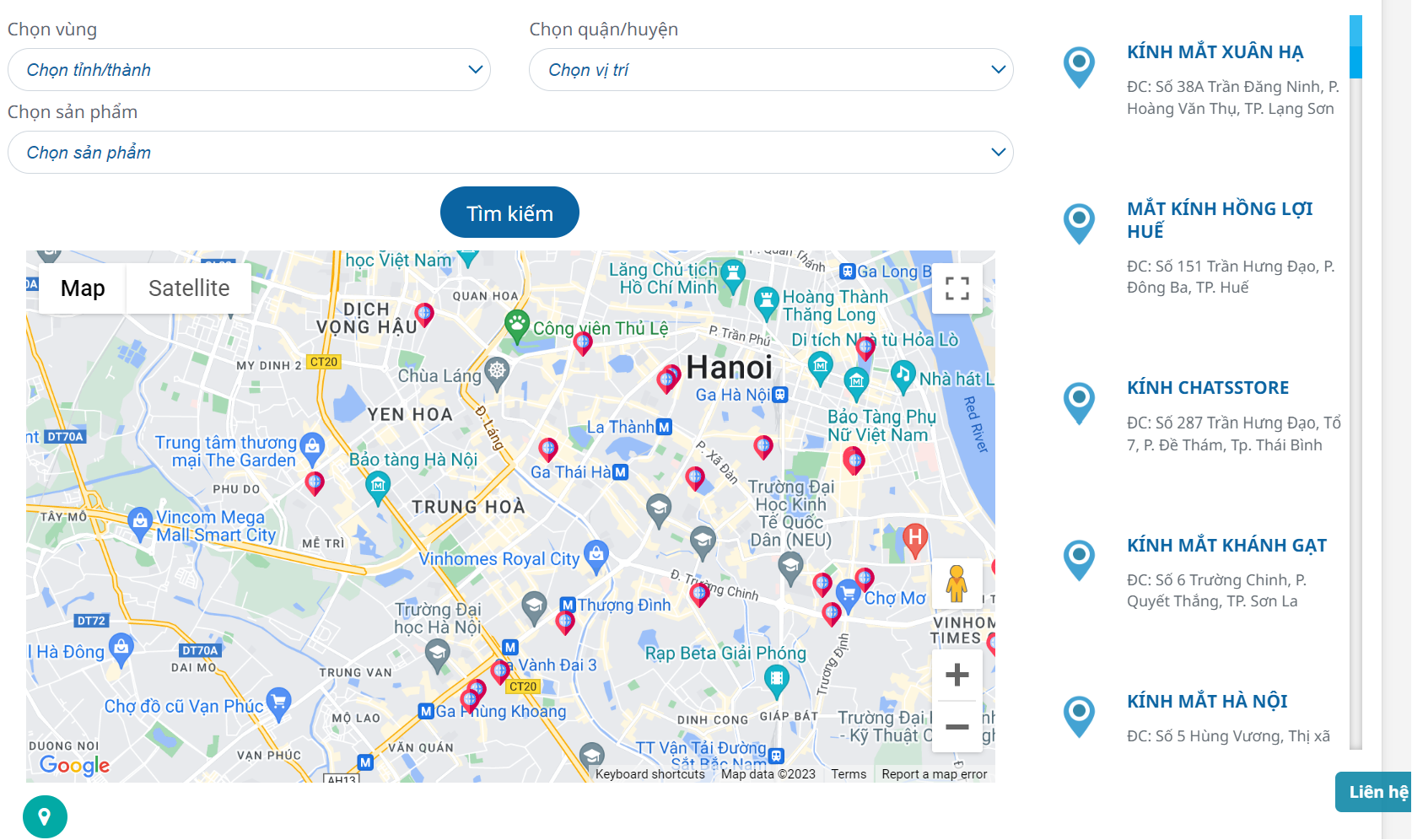Viewport: 1412px width, 840px height.
Task: Click Vincom Mega Mall Smart City icon
Action: (140, 523)
